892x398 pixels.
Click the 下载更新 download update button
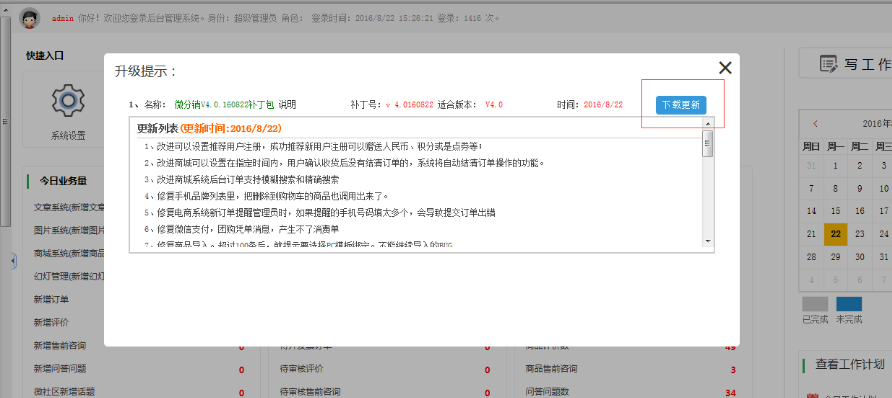click(681, 105)
